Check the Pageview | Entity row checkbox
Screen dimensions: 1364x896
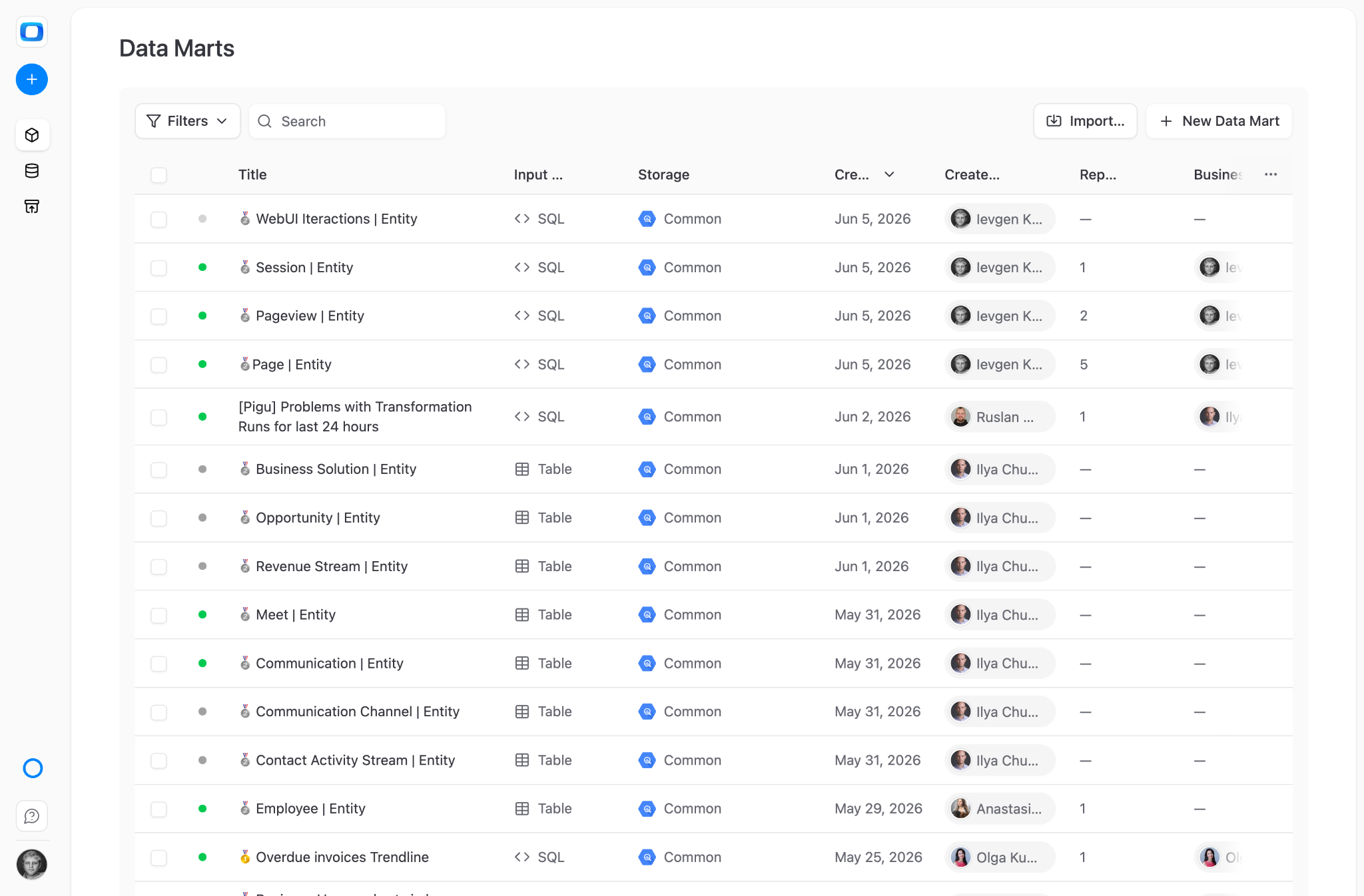point(159,316)
